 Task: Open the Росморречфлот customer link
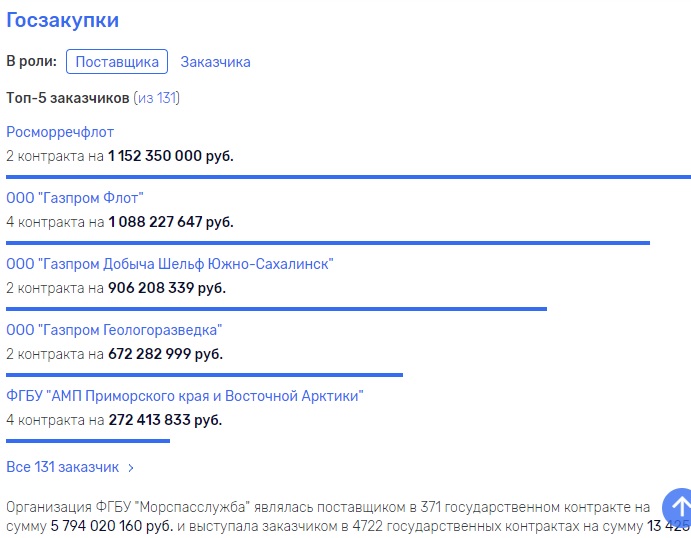coord(60,132)
